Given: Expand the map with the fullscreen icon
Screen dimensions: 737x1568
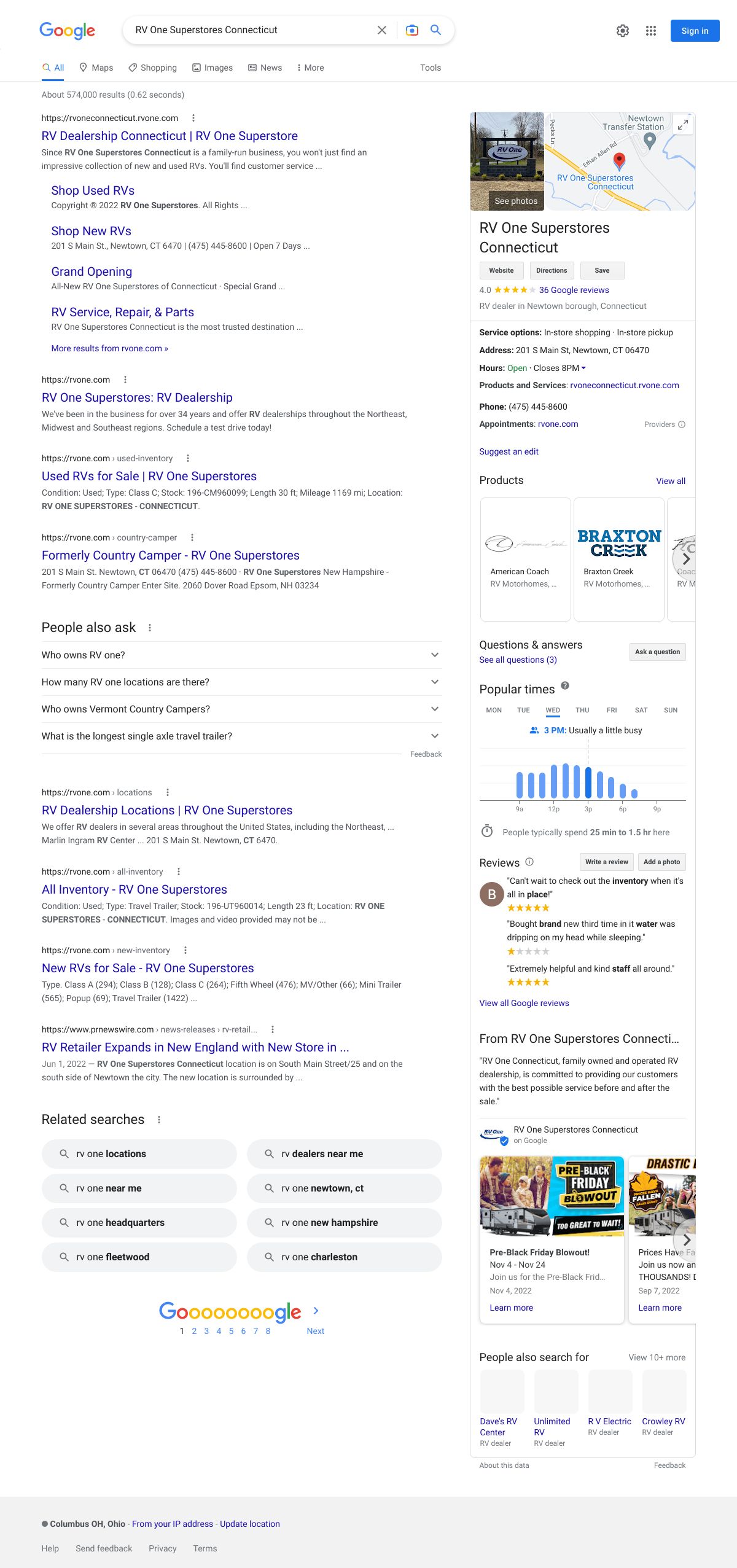Looking at the screenshot, I should pos(682,125).
